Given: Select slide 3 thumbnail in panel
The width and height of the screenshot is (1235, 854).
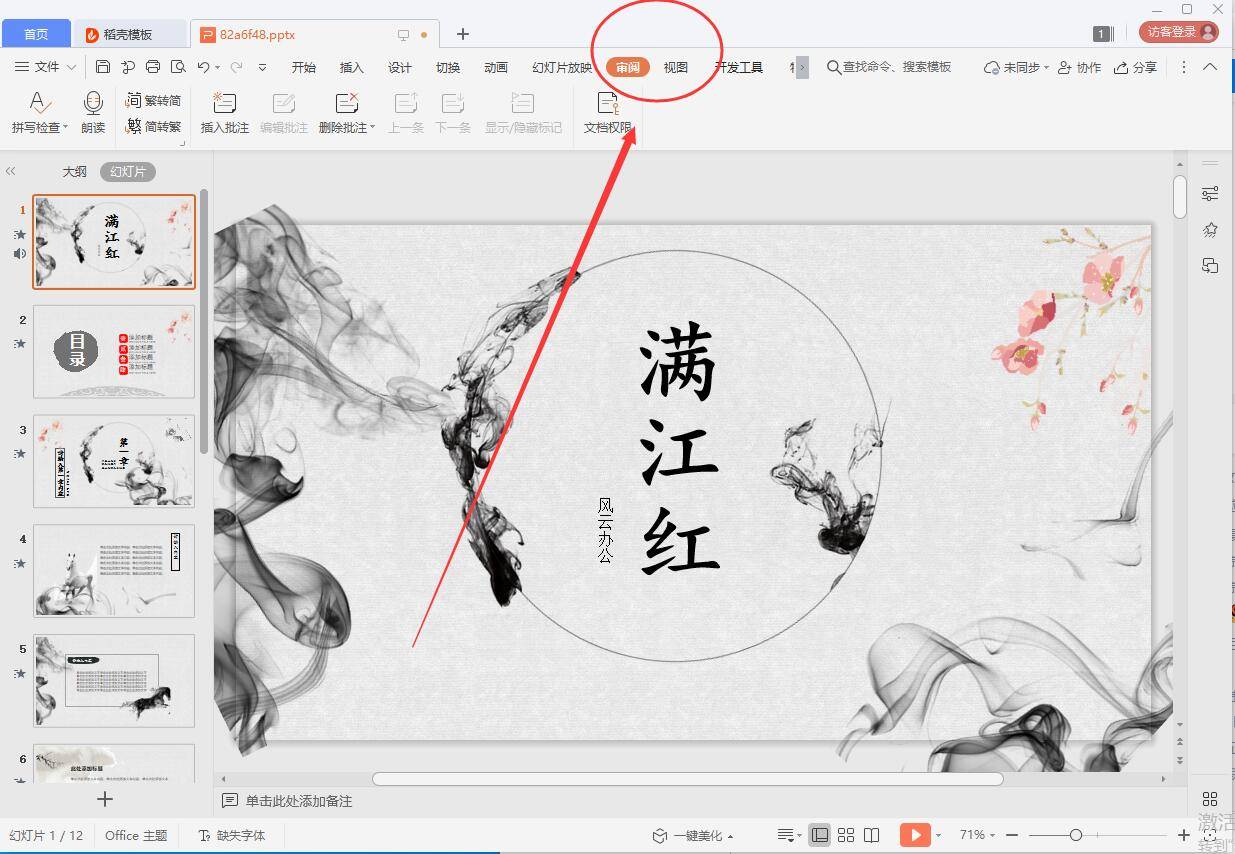Looking at the screenshot, I should [113, 461].
